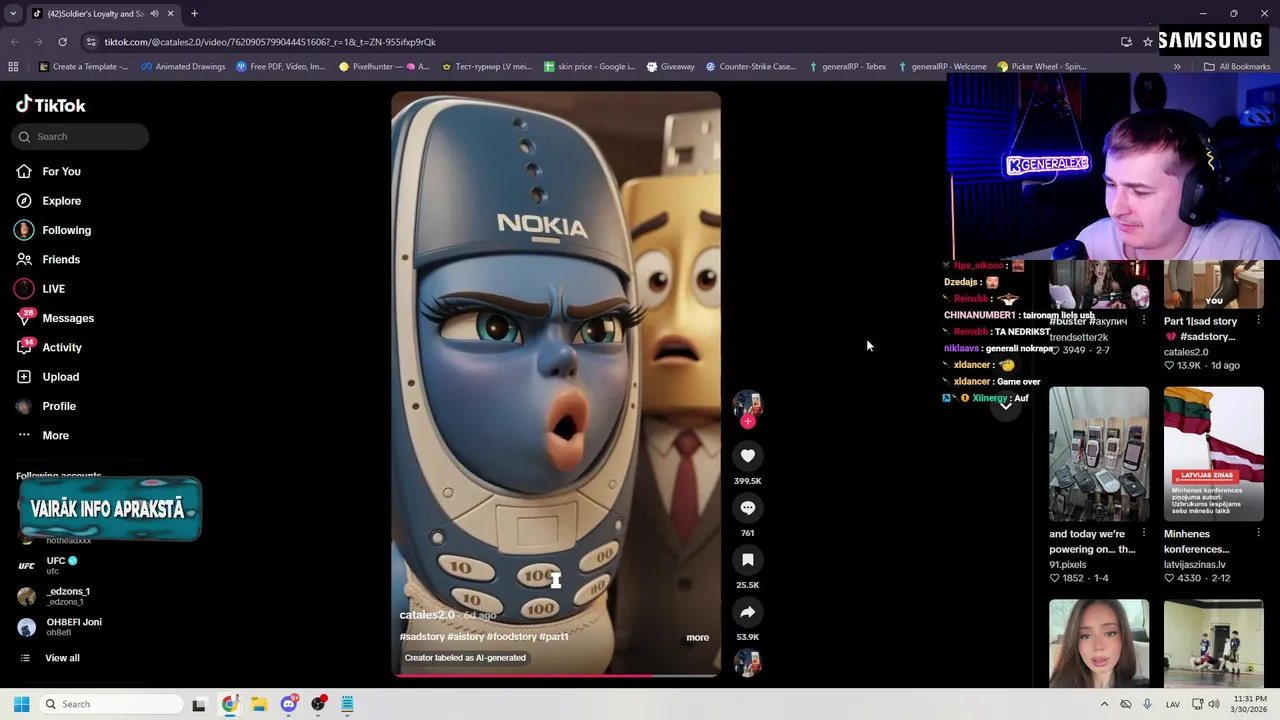This screenshot has height=720, width=1280.
Task: Focus the TikTok search field
Action: pos(80,136)
